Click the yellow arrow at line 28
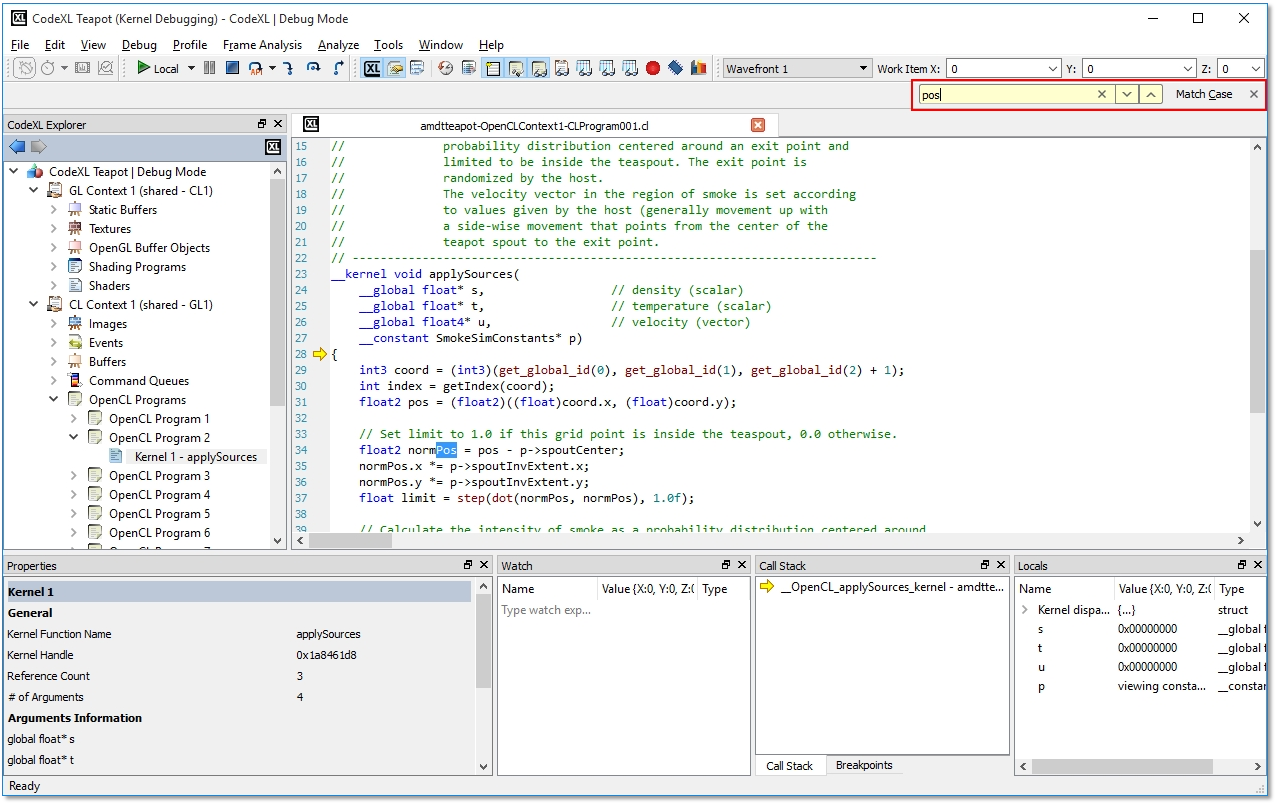The image size is (1277, 805). click(x=320, y=354)
